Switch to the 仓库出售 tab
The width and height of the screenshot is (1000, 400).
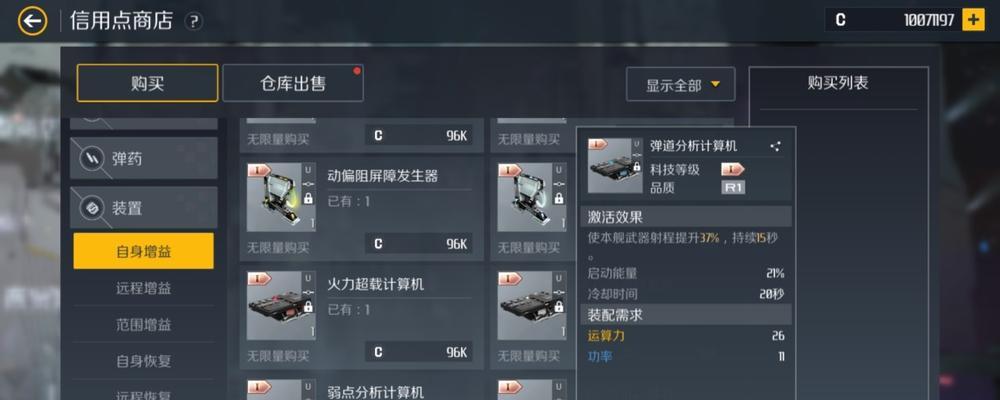[293, 83]
